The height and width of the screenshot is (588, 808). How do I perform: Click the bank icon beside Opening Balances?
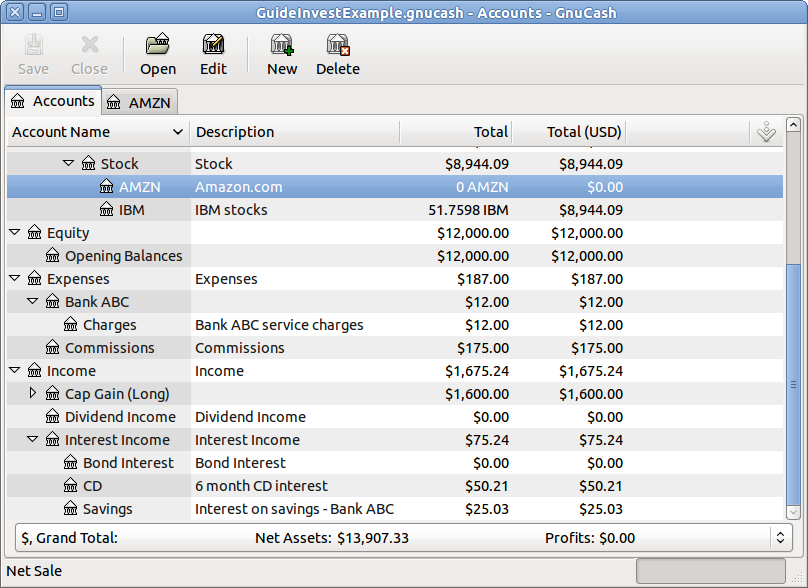coord(53,256)
